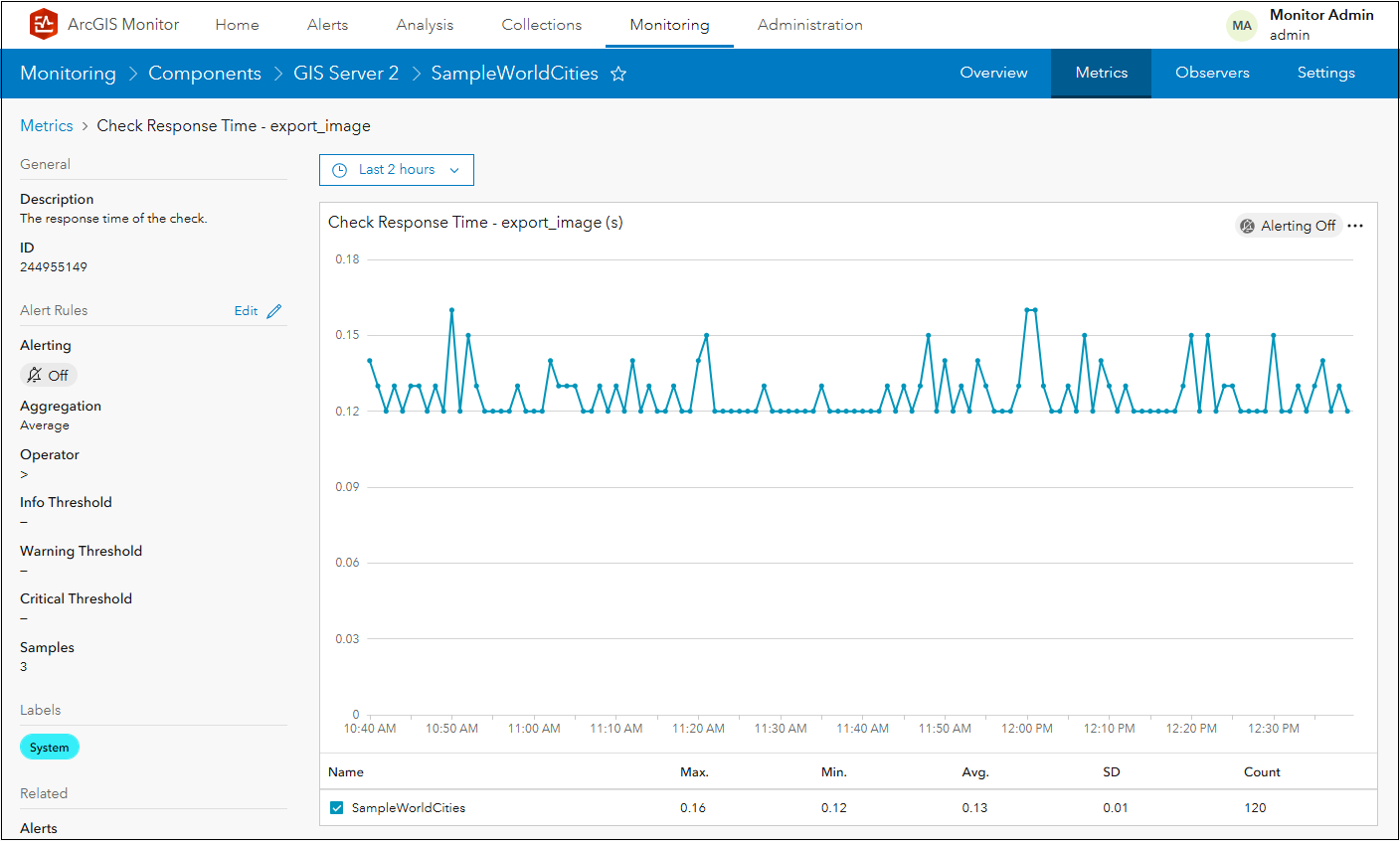This screenshot has height=841, width=1400.
Task: Click the bell-slash icon under Alerting
Action: point(35,375)
